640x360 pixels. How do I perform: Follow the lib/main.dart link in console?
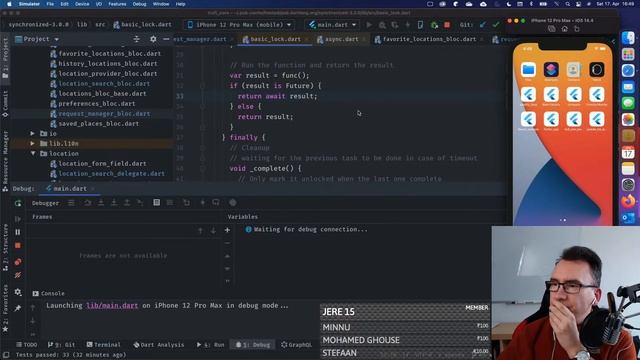(112, 306)
